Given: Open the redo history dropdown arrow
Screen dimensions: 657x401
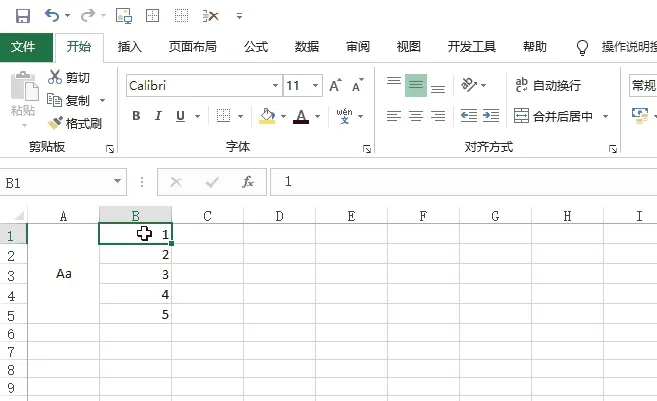Looking at the screenshot, I should coord(103,16).
